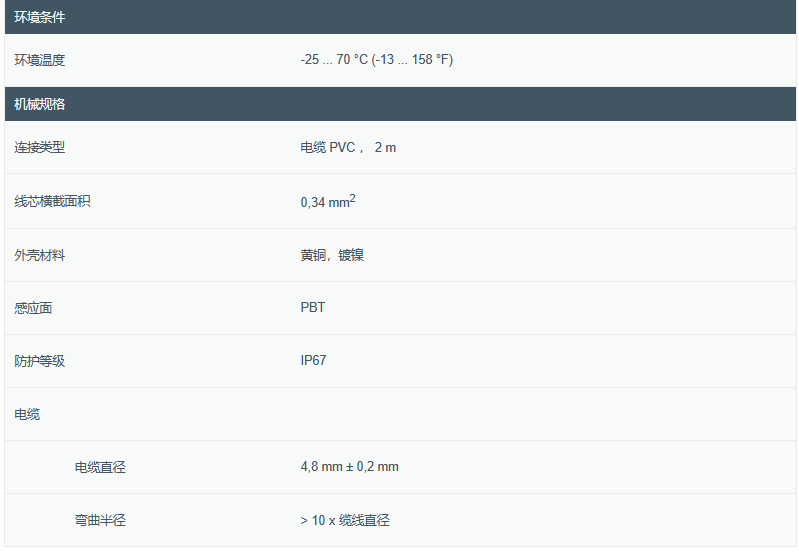Click the 线芯横截面积 label
This screenshot has width=799, height=554.
coord(52,201)
